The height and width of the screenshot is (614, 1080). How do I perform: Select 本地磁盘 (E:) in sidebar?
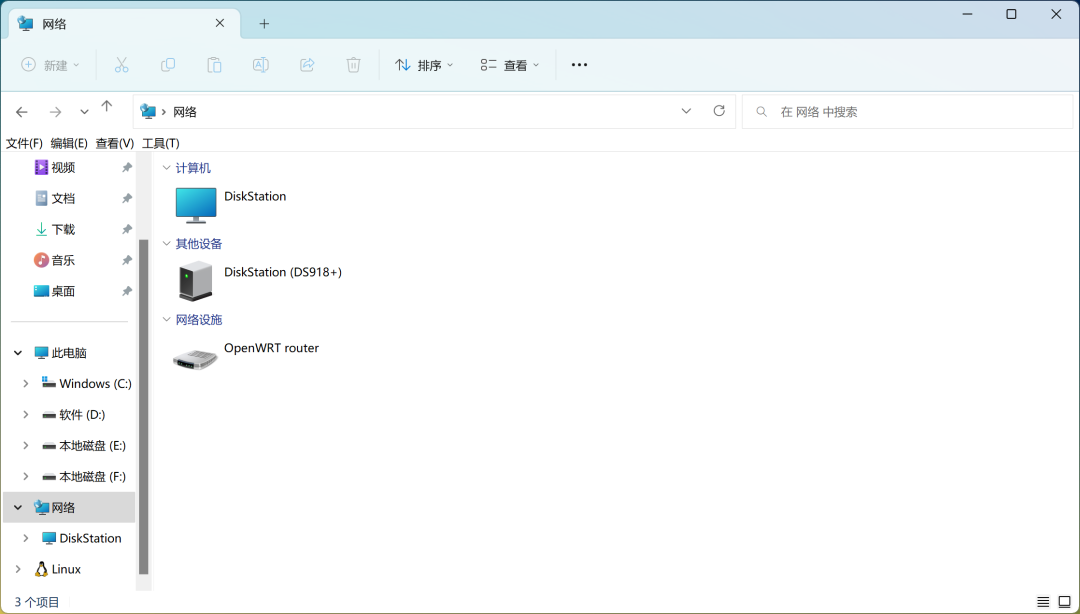click(x=84, y=446)
